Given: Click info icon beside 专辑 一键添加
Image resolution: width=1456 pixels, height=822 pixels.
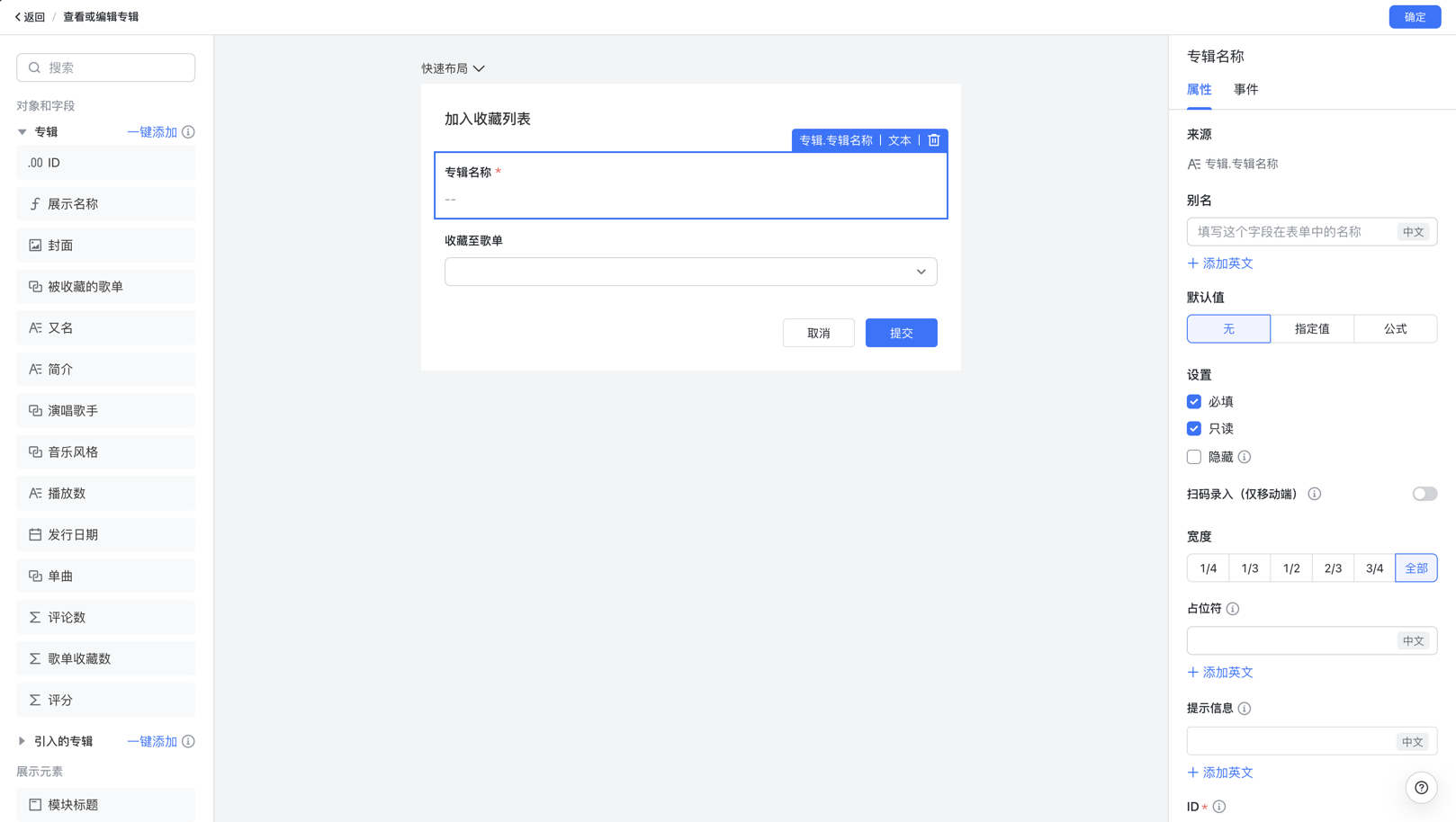Looking at the screenshot, I should tap(188, 132).
